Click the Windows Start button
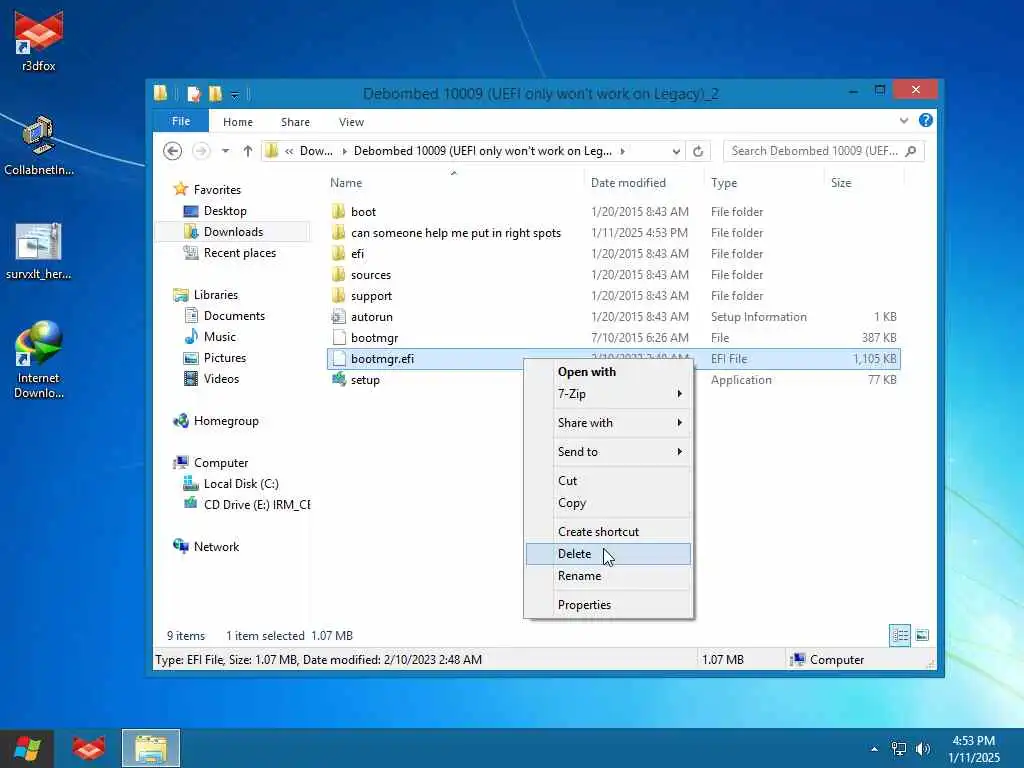The height and width of the screenshot is (768, 1024). click(26, 748)
